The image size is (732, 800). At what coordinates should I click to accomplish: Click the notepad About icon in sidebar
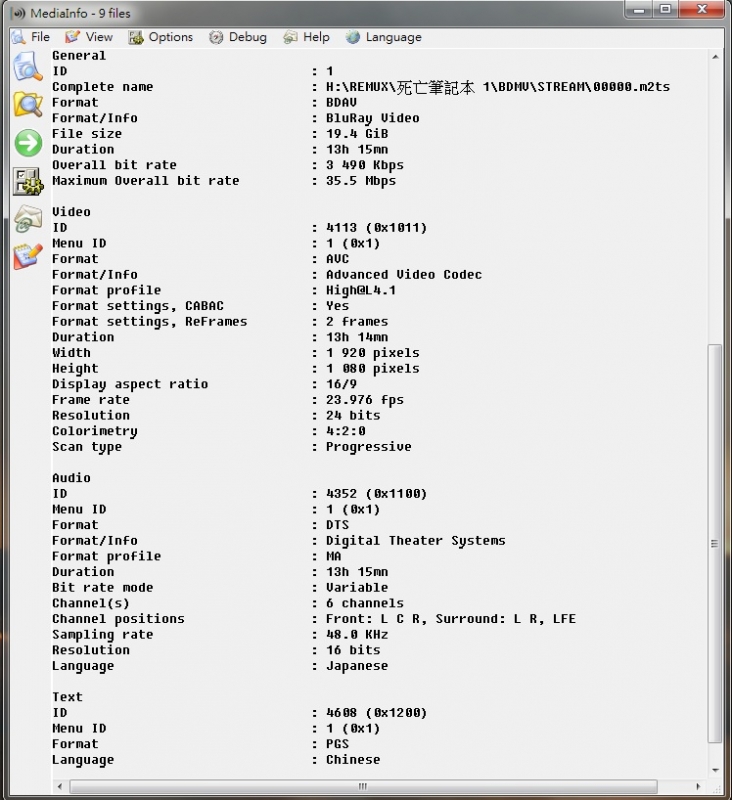click(26, 256)
